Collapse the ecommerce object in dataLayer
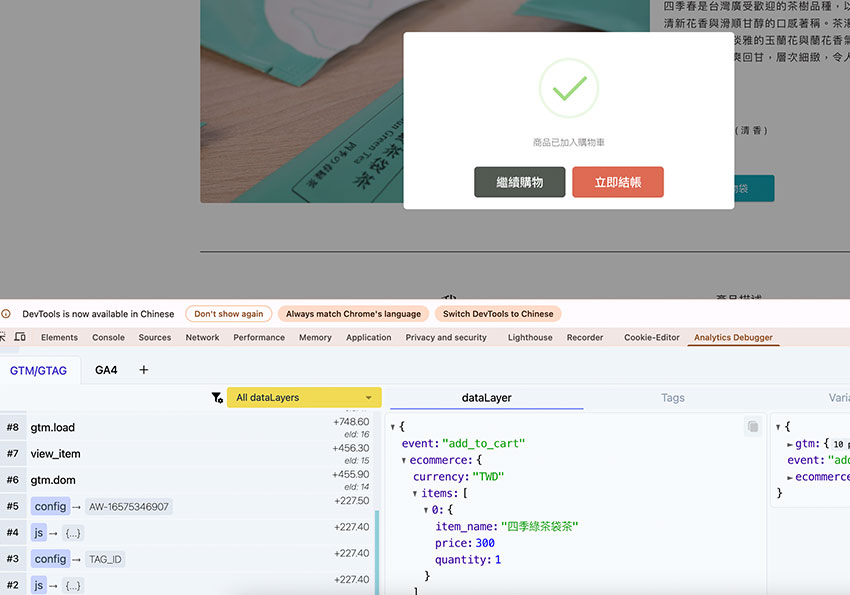Screen dimensions: 850x595 [x=404, y=460]
